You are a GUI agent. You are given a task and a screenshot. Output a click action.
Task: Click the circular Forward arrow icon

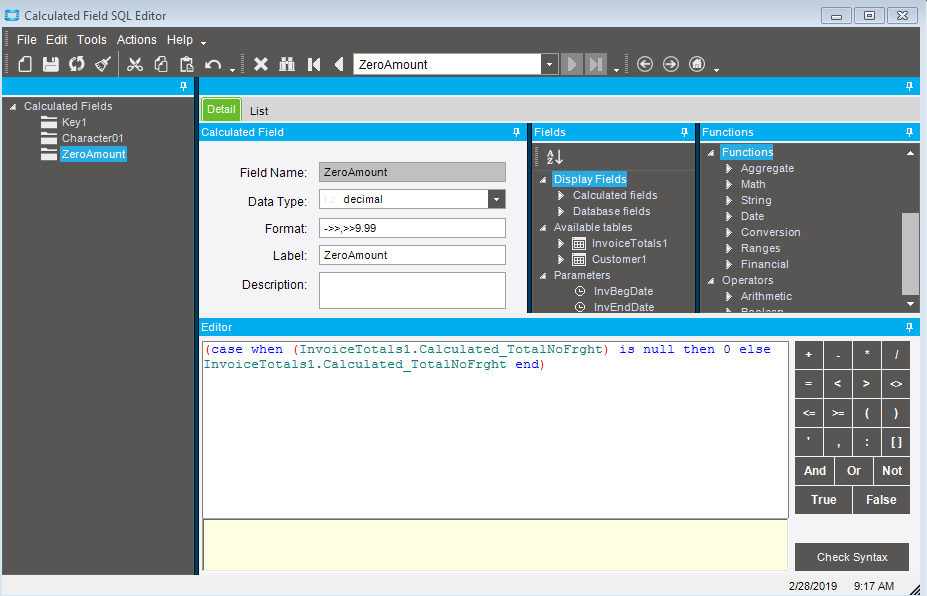click(670, 64)
